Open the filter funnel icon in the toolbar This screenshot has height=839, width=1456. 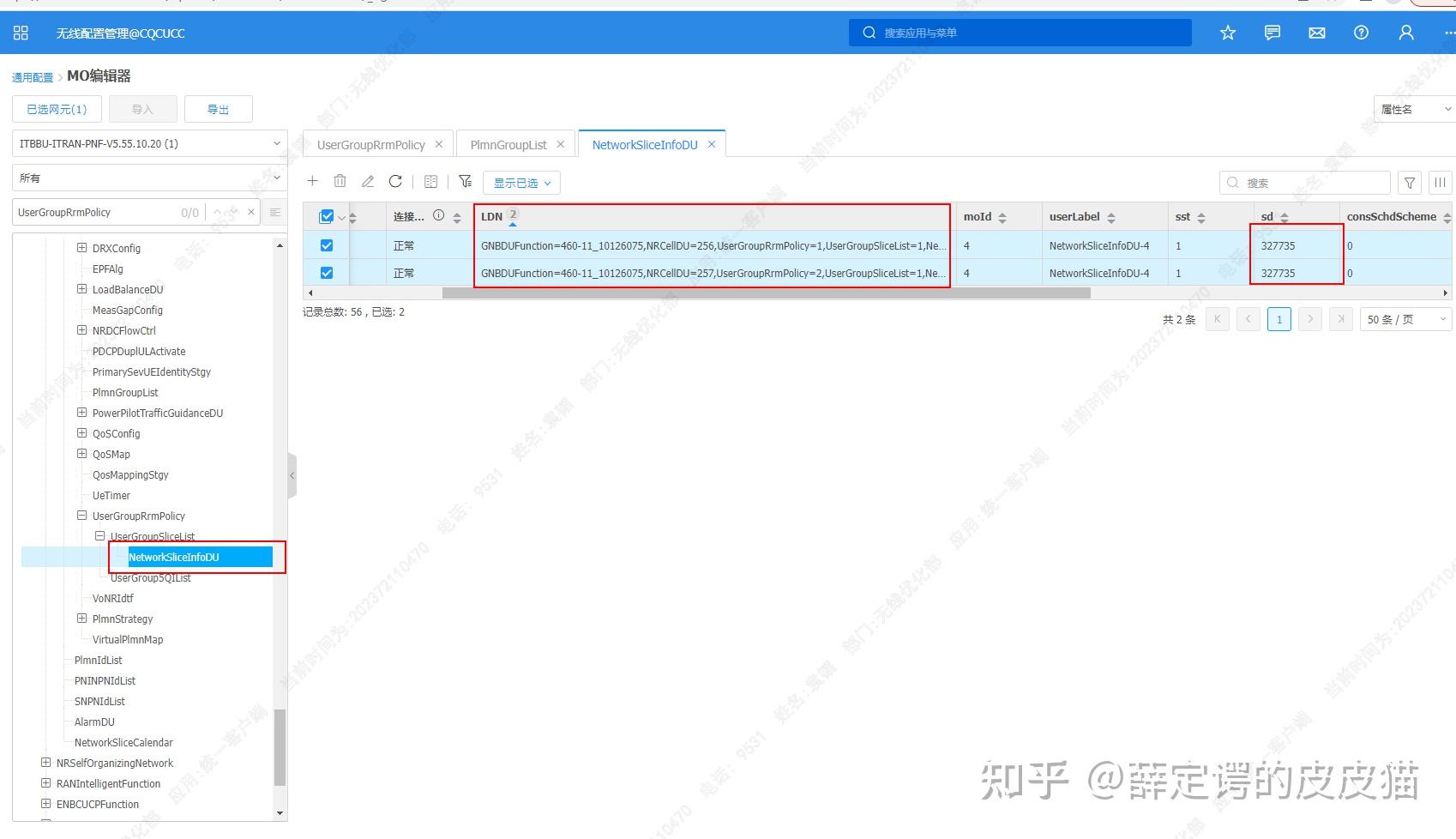click(465, 181)
